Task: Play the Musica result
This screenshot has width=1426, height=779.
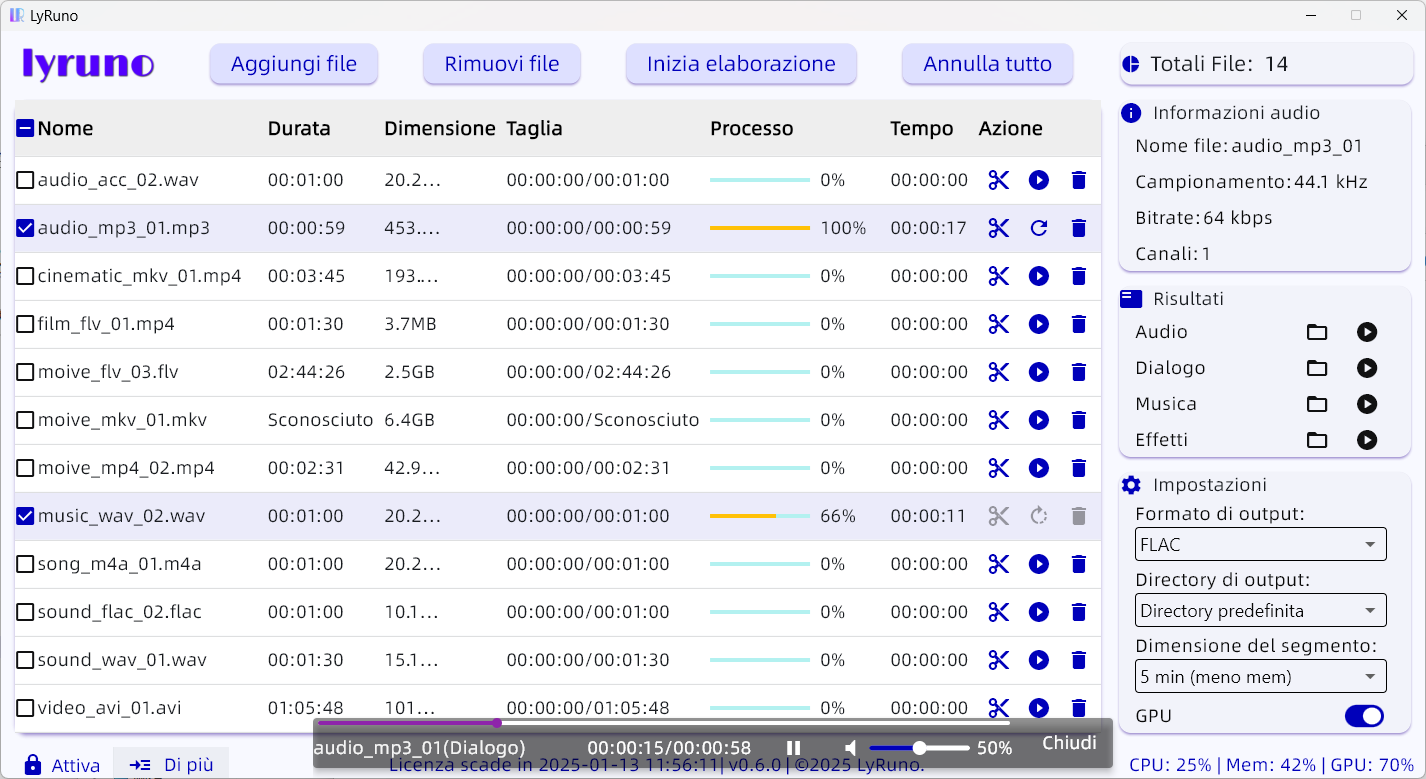Action: pyautogui.click(x=1366, y=404)
